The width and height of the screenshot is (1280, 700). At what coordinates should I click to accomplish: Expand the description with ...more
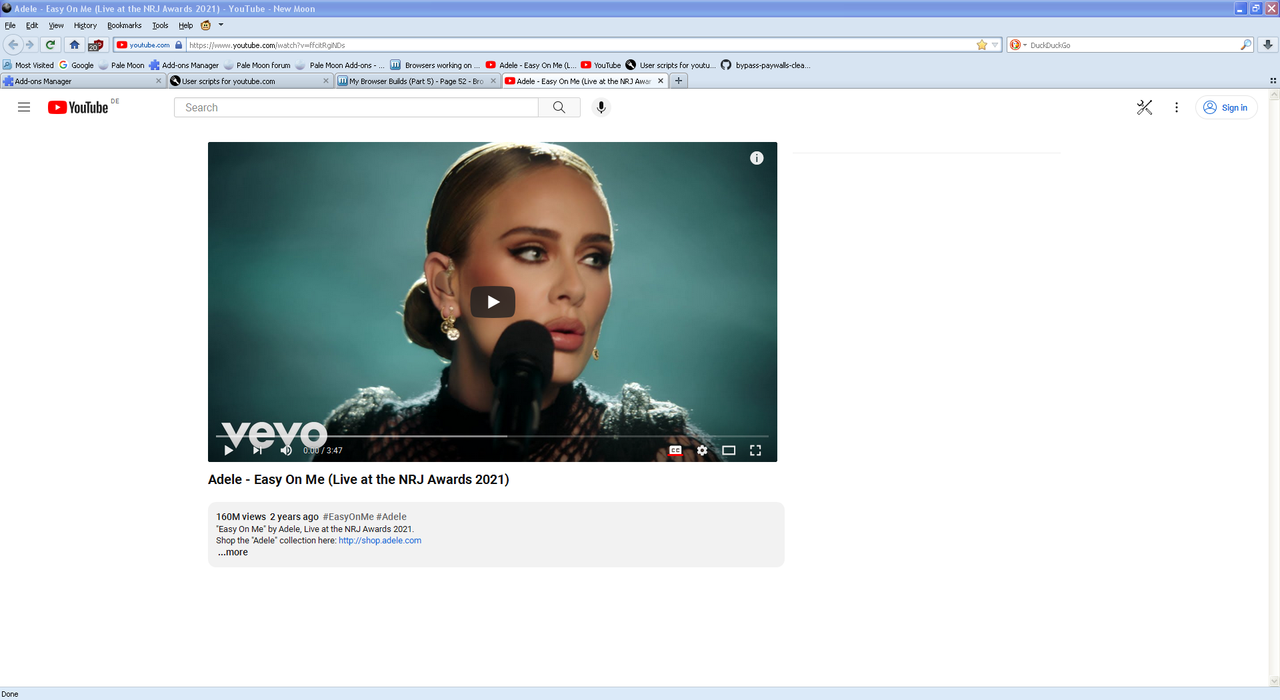pos(233,552)
